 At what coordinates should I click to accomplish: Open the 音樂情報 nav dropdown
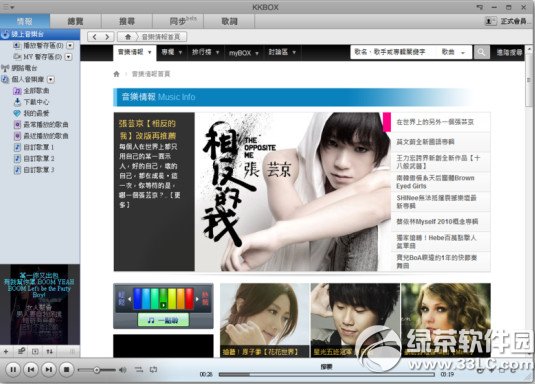point(135,52)
